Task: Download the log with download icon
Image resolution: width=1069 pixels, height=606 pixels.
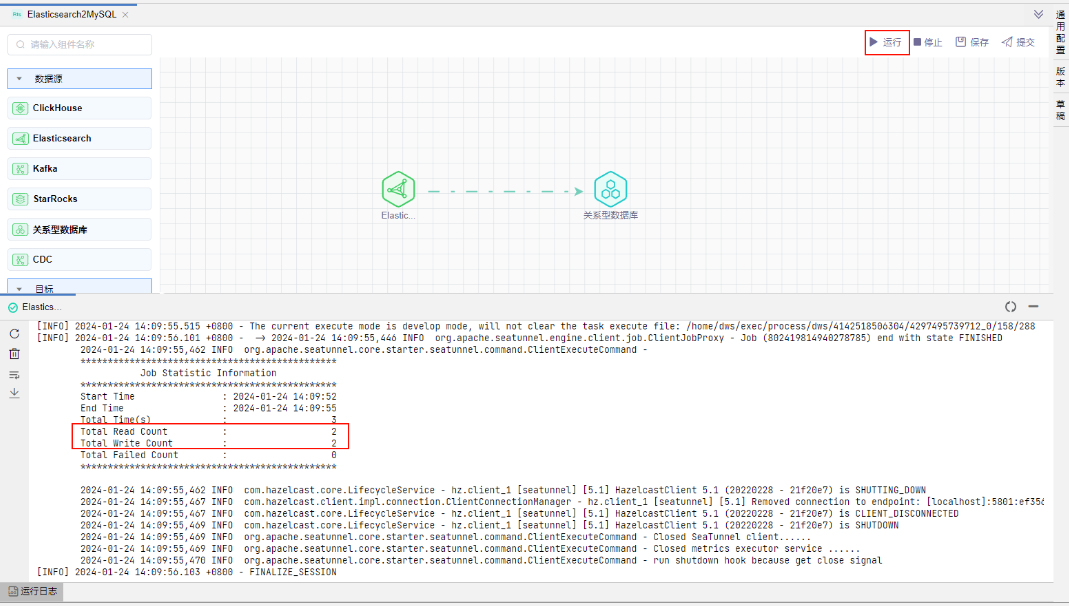Action: pos(14,393)
